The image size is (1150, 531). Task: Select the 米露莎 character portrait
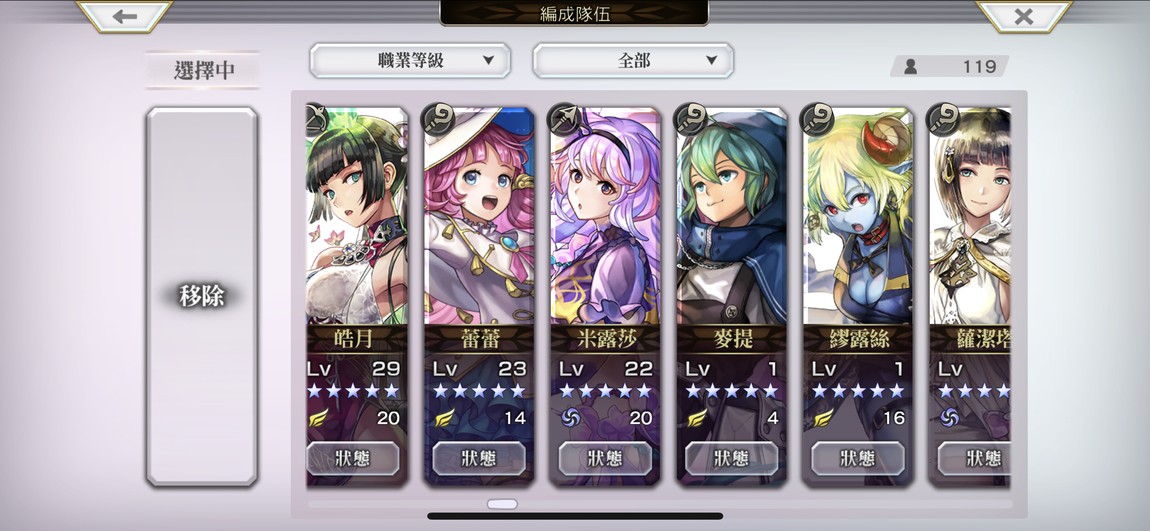(605, 216)
